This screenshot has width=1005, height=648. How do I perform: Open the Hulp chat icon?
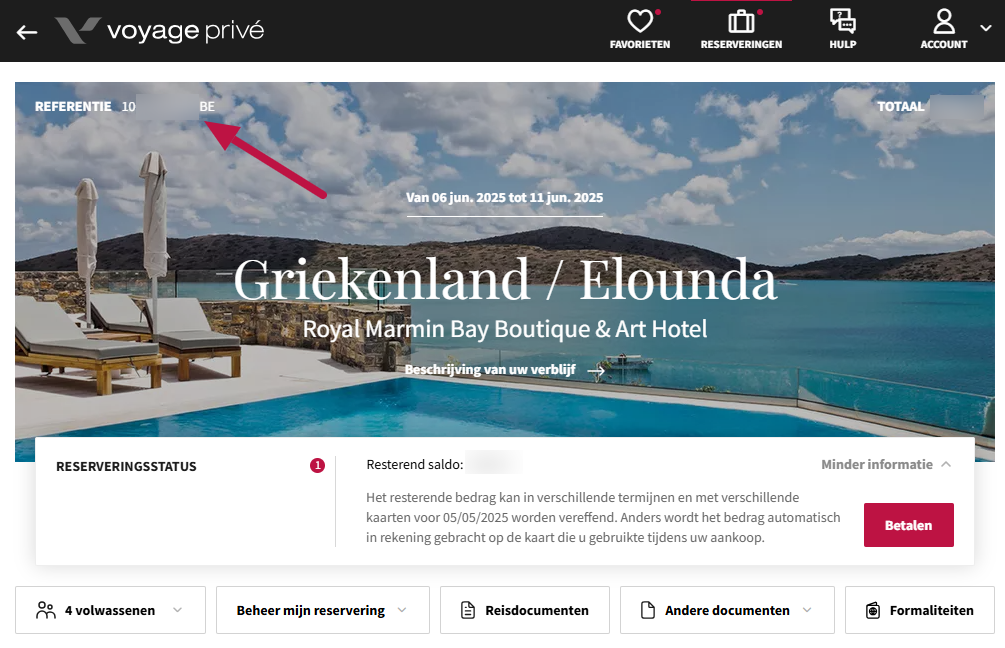point(842,21)
